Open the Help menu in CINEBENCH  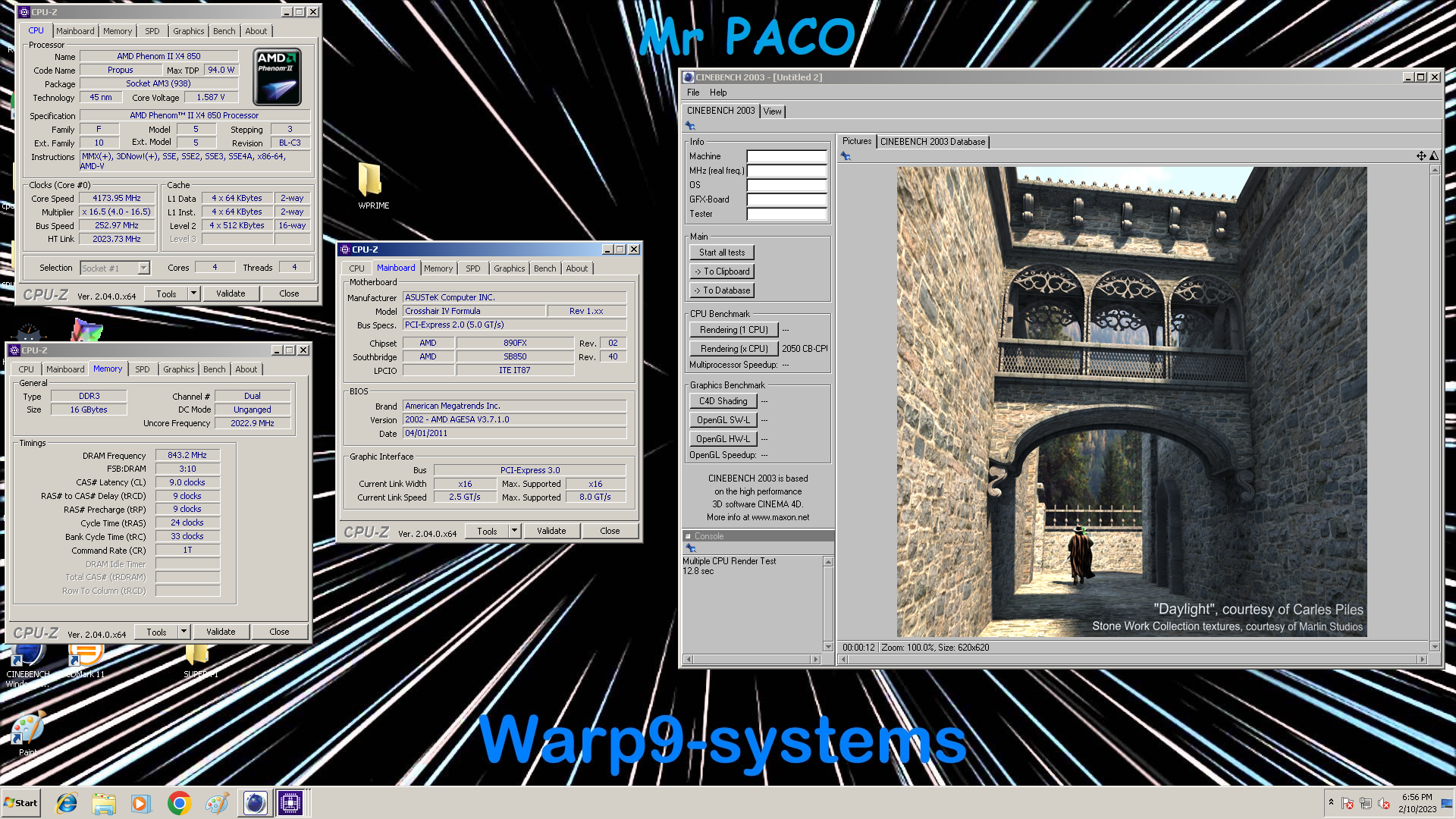point(718,93)
